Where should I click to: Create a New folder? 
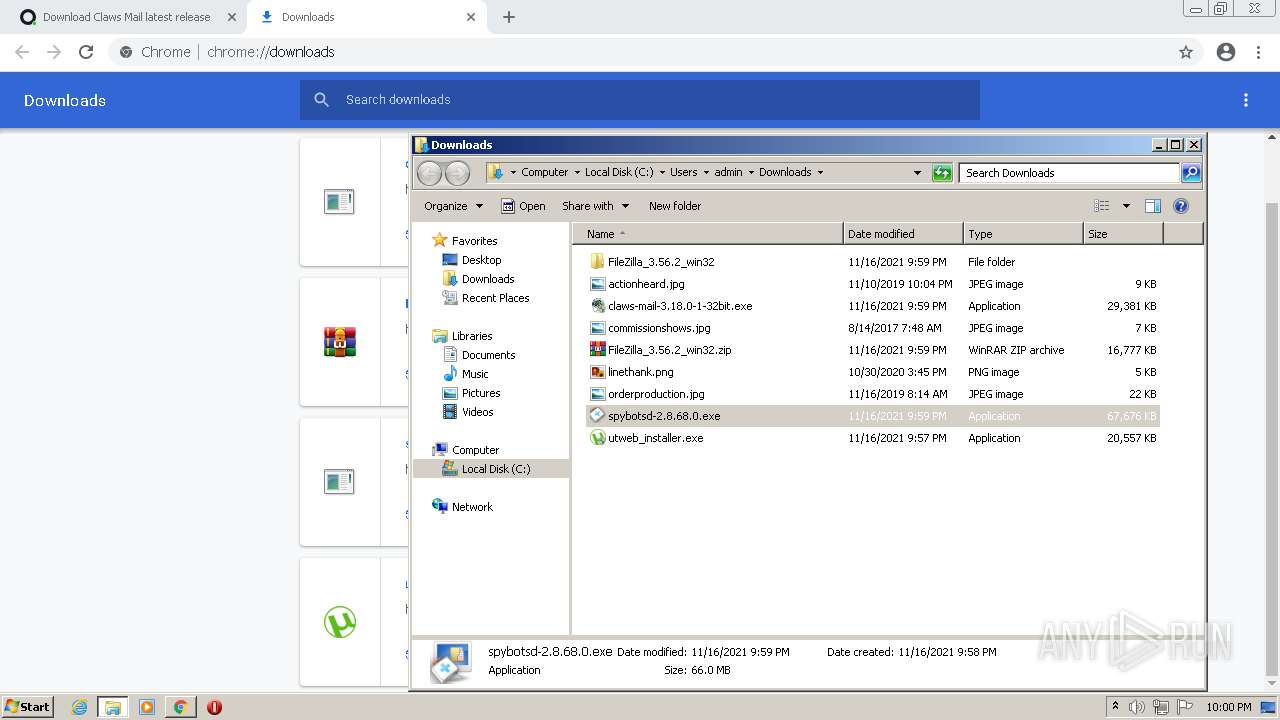675,206
